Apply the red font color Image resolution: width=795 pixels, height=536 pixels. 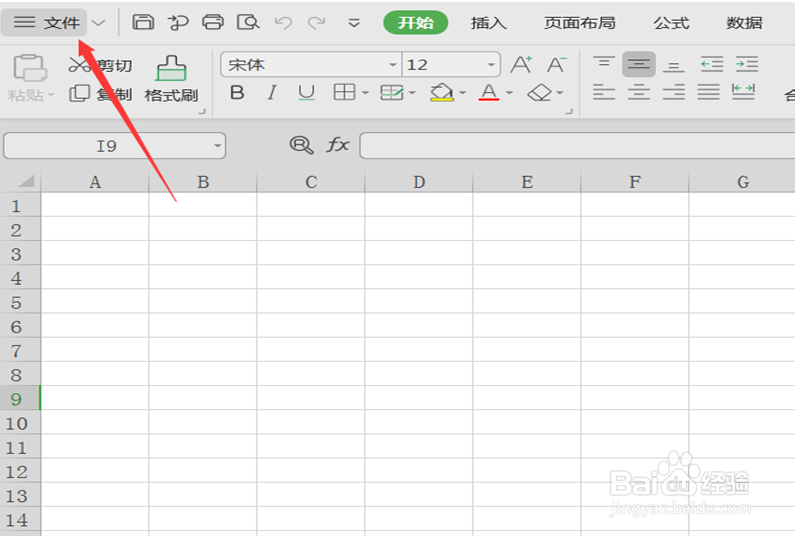coord(489,92)
